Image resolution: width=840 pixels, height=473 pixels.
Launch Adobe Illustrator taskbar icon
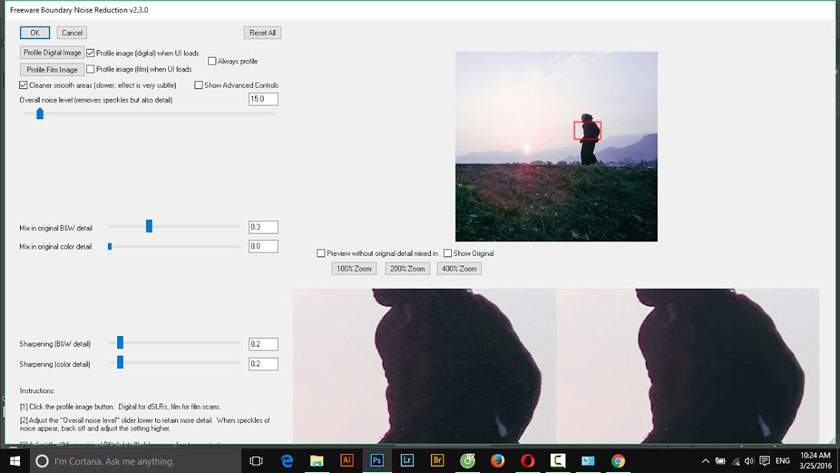(x=347, y=461)
